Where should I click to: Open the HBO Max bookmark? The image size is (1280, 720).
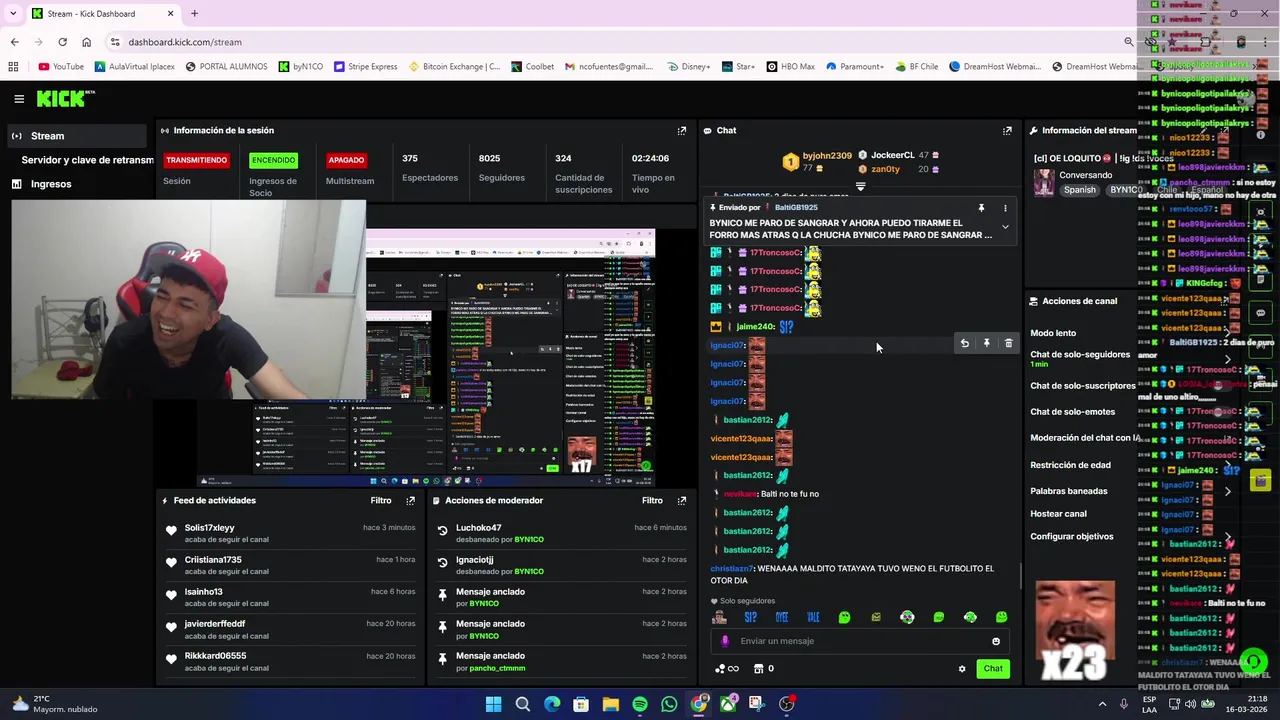tap(790, 67)
